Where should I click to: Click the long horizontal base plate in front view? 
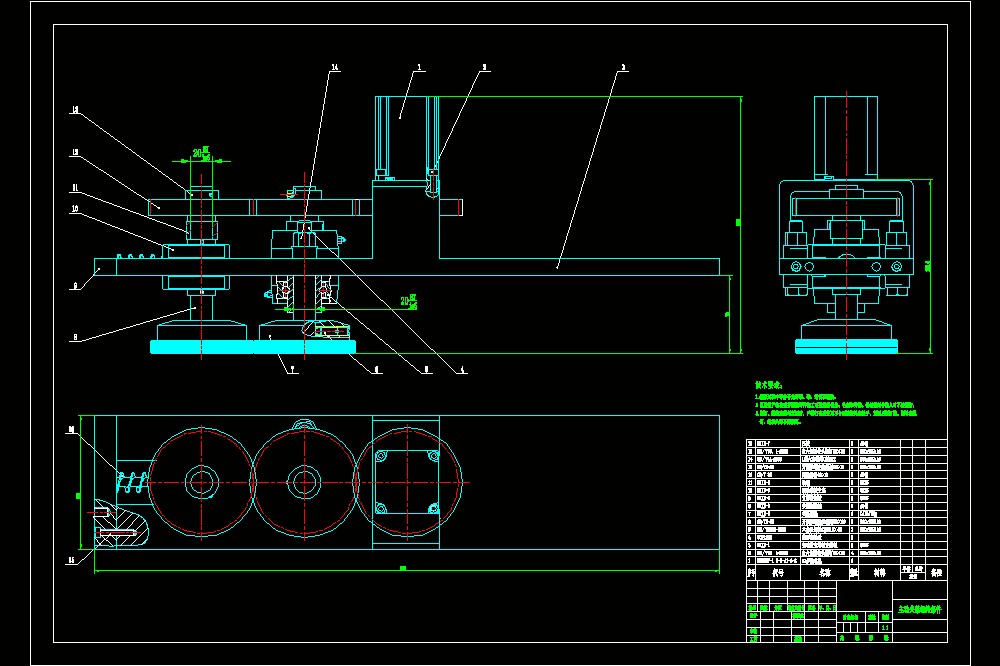[407, 267]
